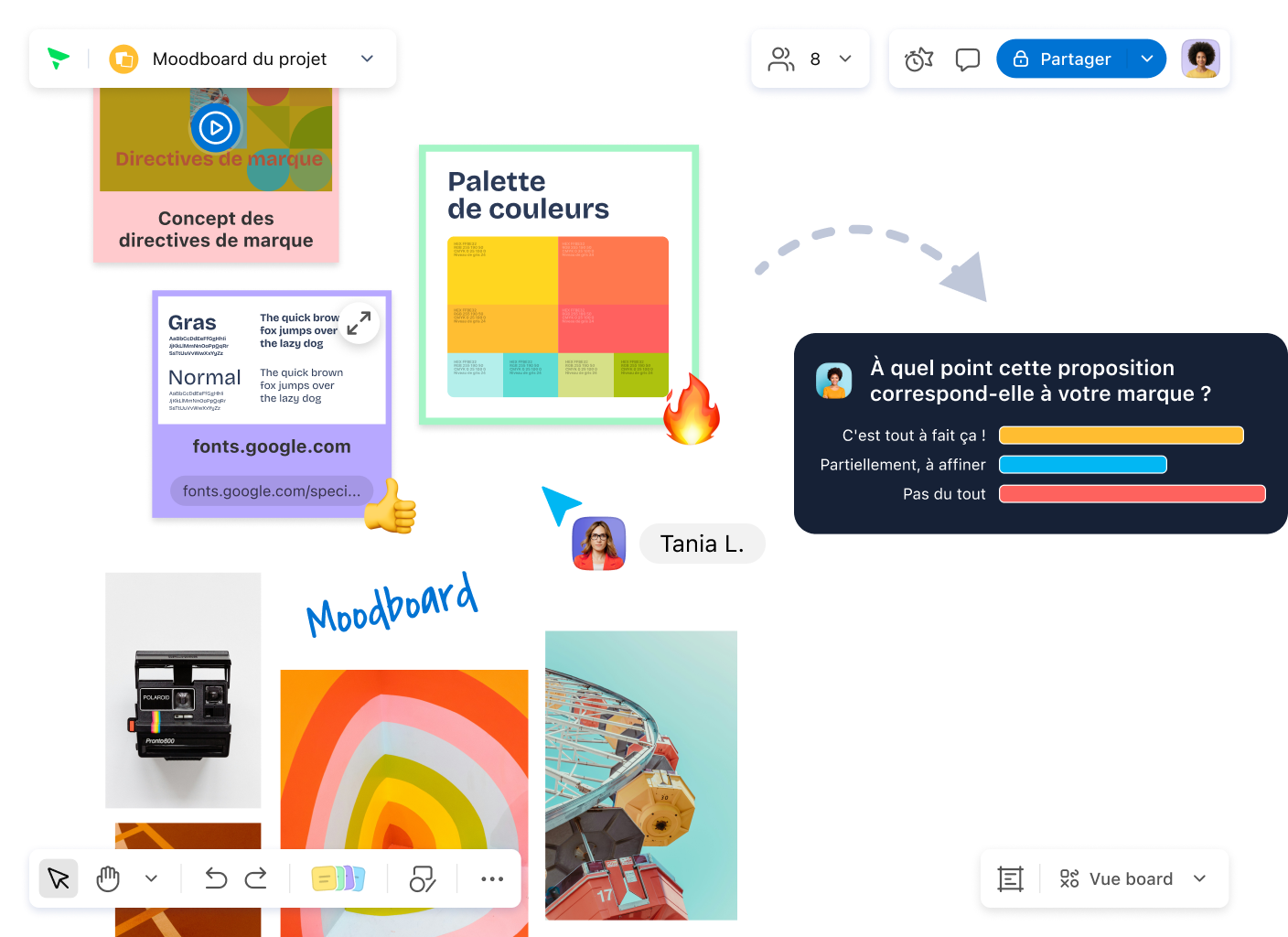Viewport: 1288px width, 937px height.
Task: Expand the pointer tools chevron
Action: pos(152,878)
